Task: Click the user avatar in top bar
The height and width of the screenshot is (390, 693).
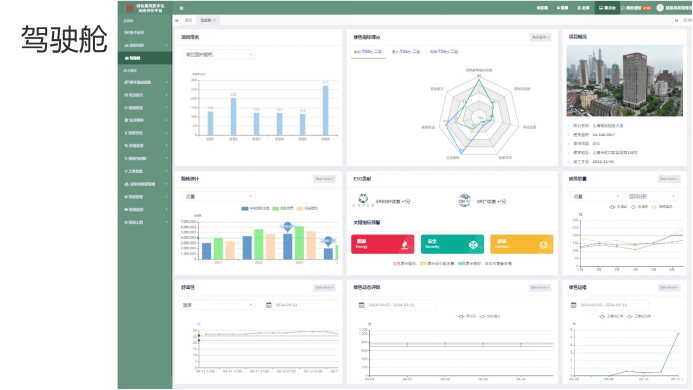Action: coord(660,8)
